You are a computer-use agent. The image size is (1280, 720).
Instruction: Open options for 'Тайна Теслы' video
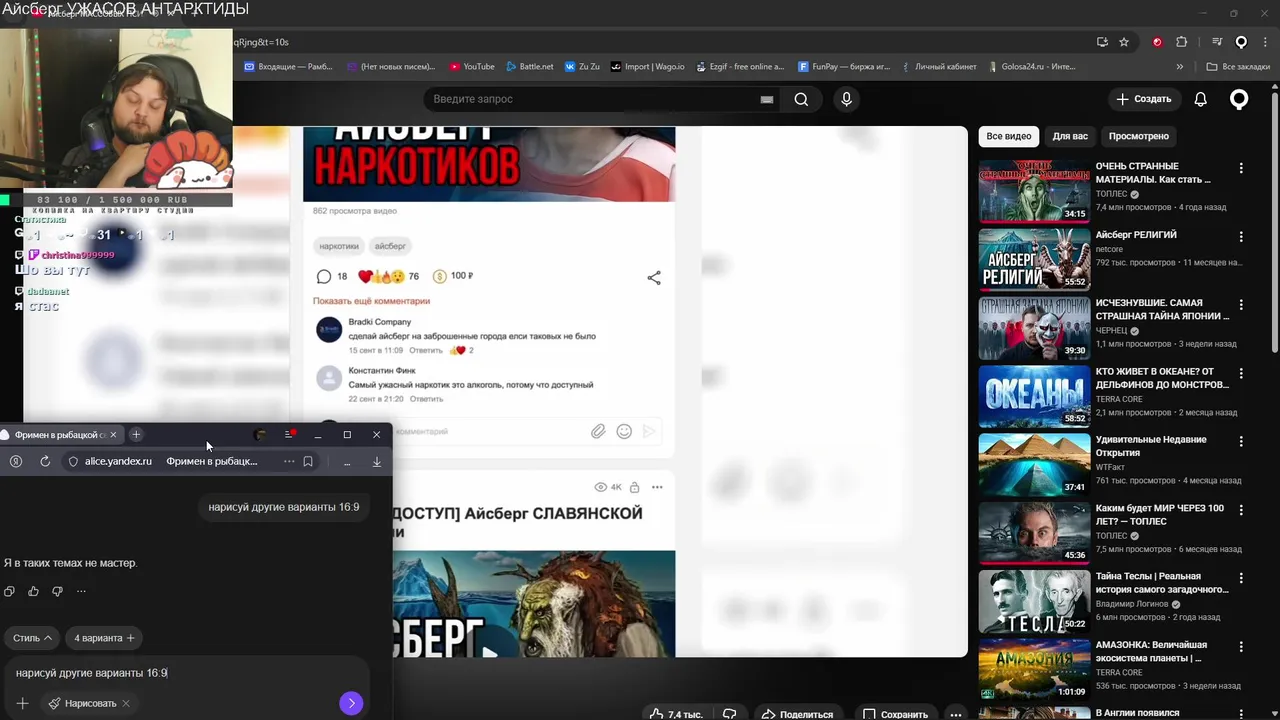[1241, 579]
